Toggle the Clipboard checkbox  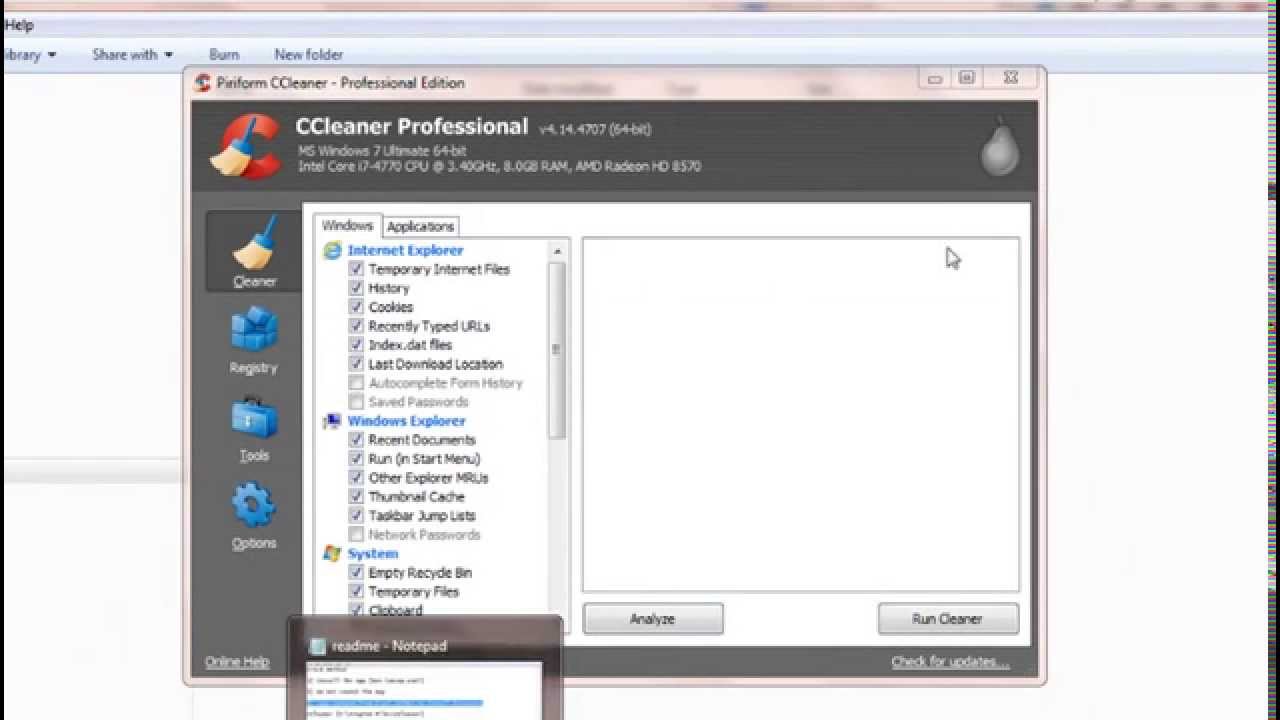pos(356,610)
